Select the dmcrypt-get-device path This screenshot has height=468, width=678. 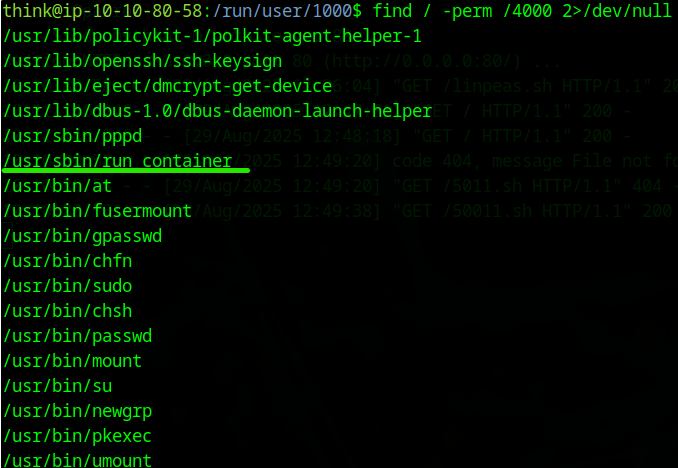tap(168, 87)
